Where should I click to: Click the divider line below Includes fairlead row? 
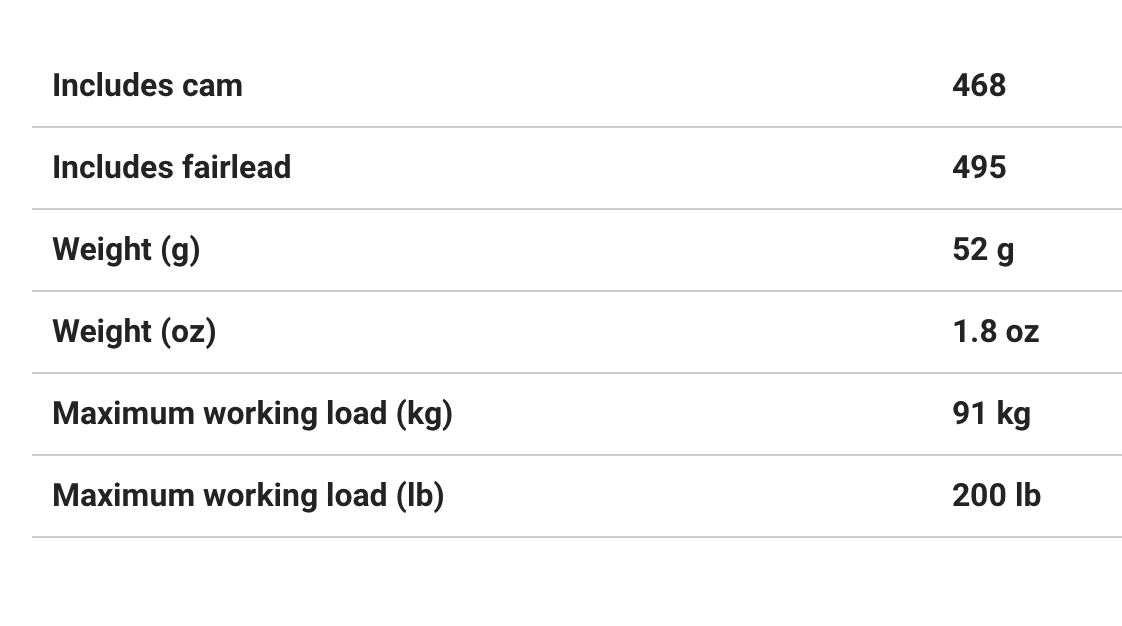click(576, 209)
